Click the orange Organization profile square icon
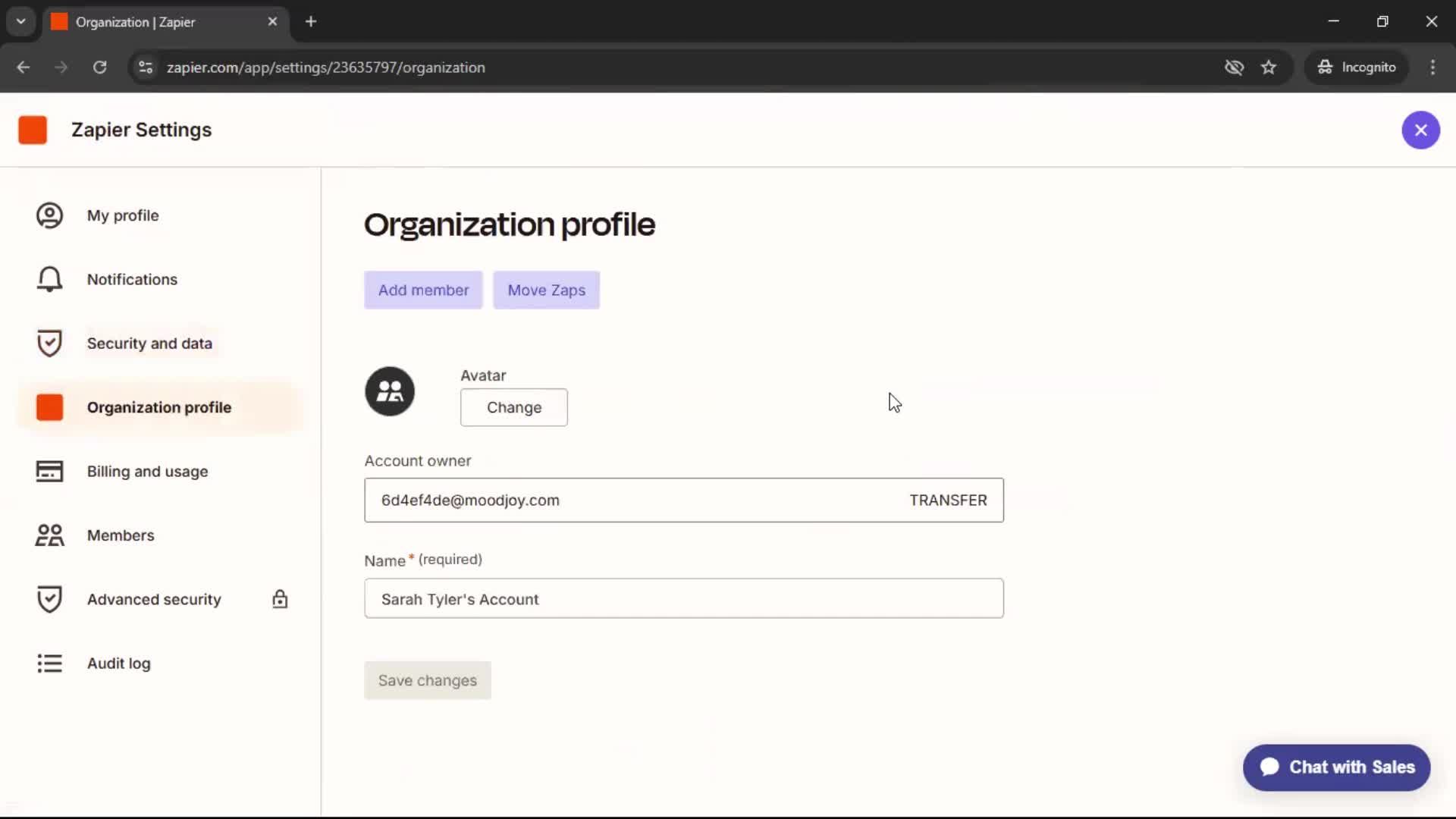1456x819 pixels. [x=49, y=407]
